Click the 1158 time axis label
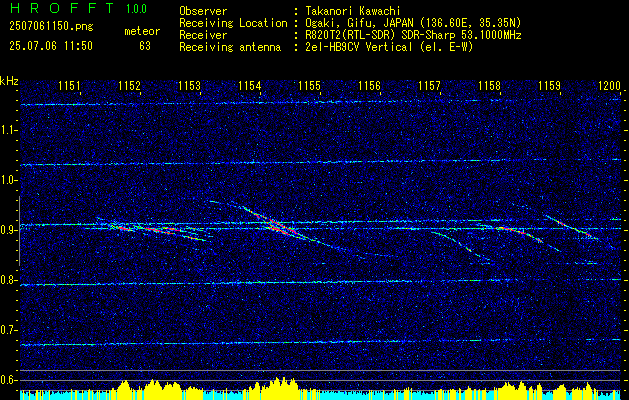 (489, 85)
